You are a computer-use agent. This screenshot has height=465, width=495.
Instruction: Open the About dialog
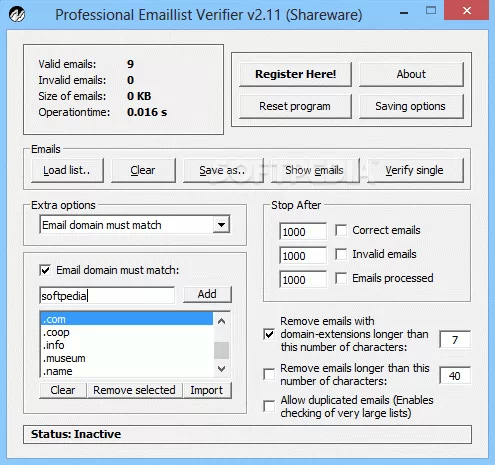click(x=411, y=74)
